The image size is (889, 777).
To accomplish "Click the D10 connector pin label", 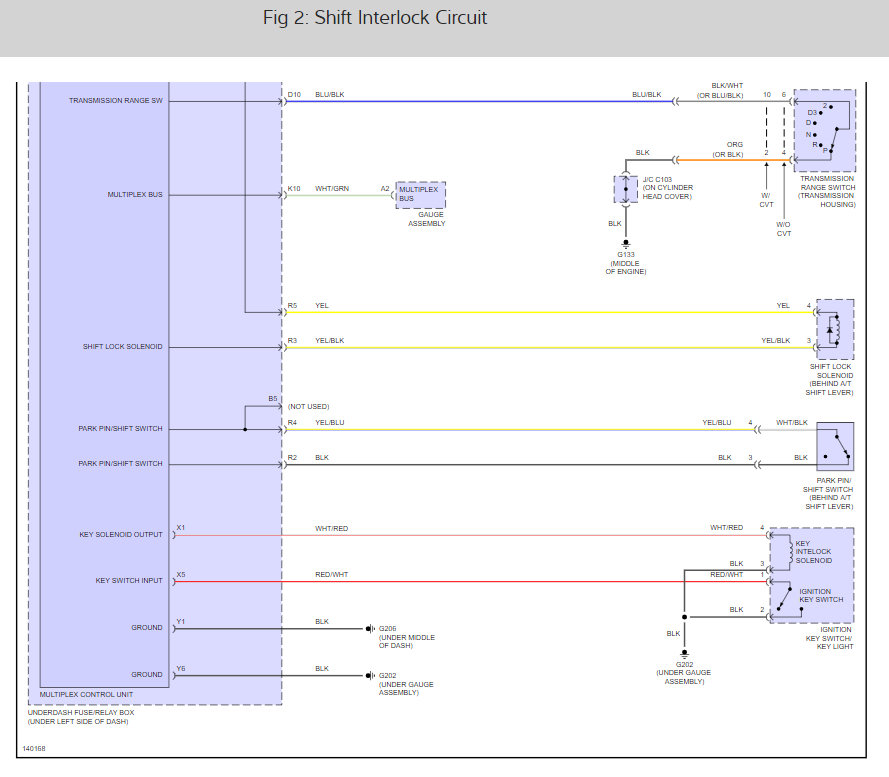I will coord(294,95).
